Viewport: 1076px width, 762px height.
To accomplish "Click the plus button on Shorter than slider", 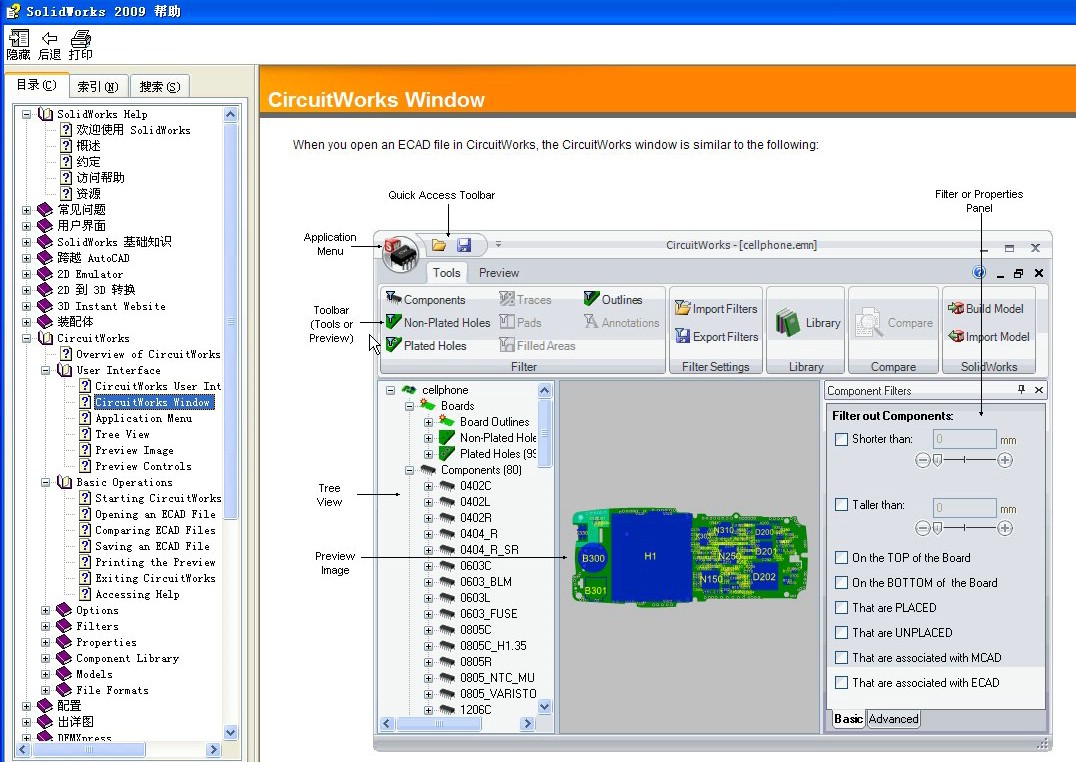I will (x=1005, y=460).
